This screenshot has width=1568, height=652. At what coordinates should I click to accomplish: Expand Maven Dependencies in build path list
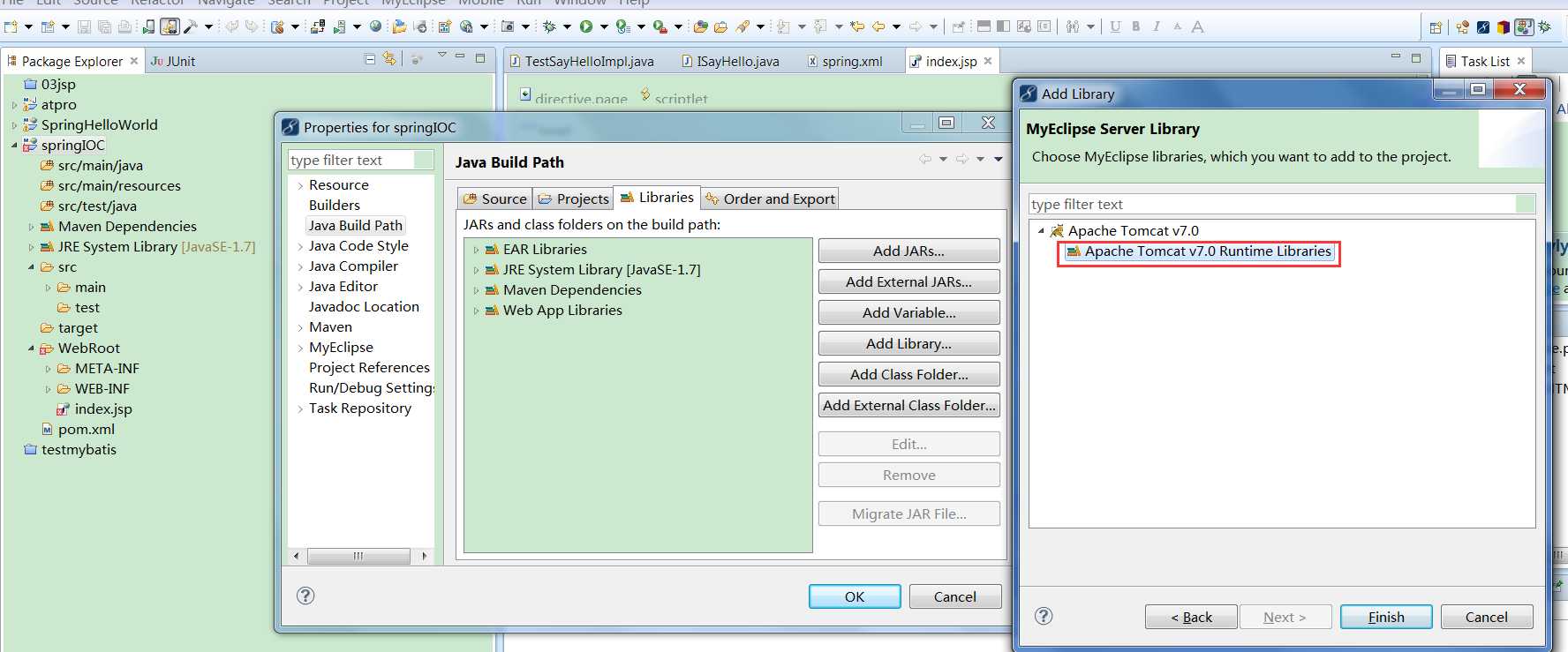click(x=476, y=290)
